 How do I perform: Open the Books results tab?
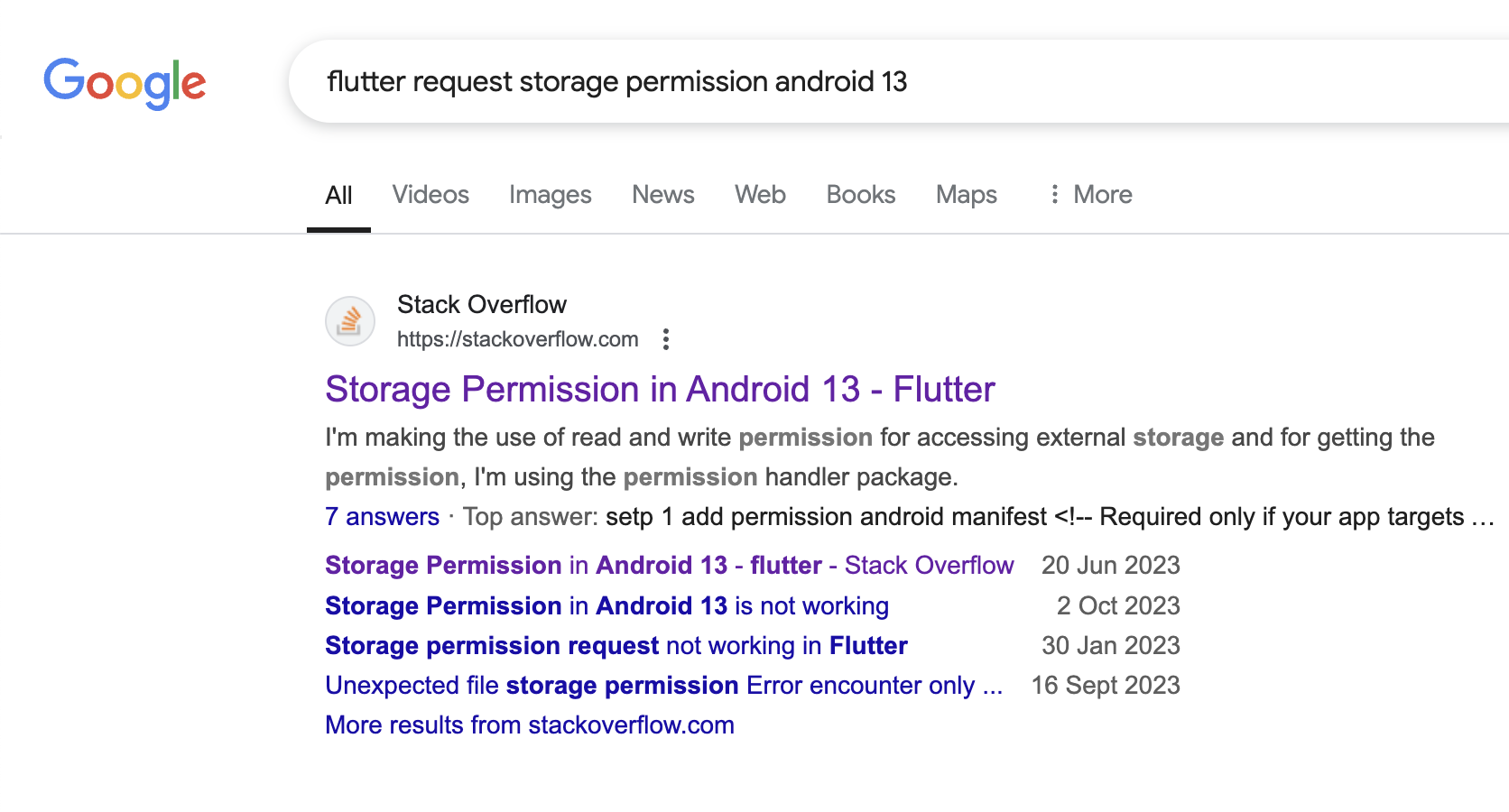point(861,195)
